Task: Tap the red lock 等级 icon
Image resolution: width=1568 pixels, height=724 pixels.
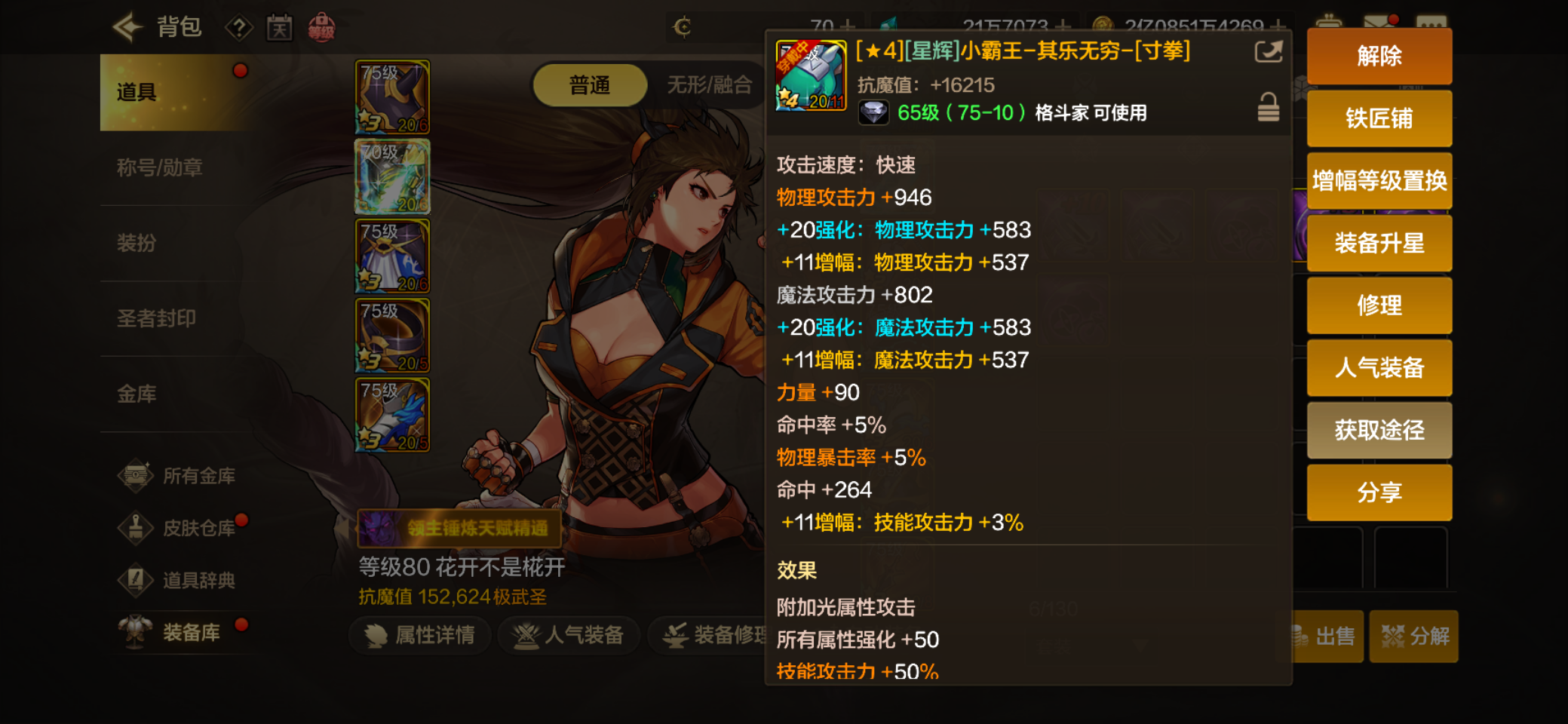Action: [321, 28]
